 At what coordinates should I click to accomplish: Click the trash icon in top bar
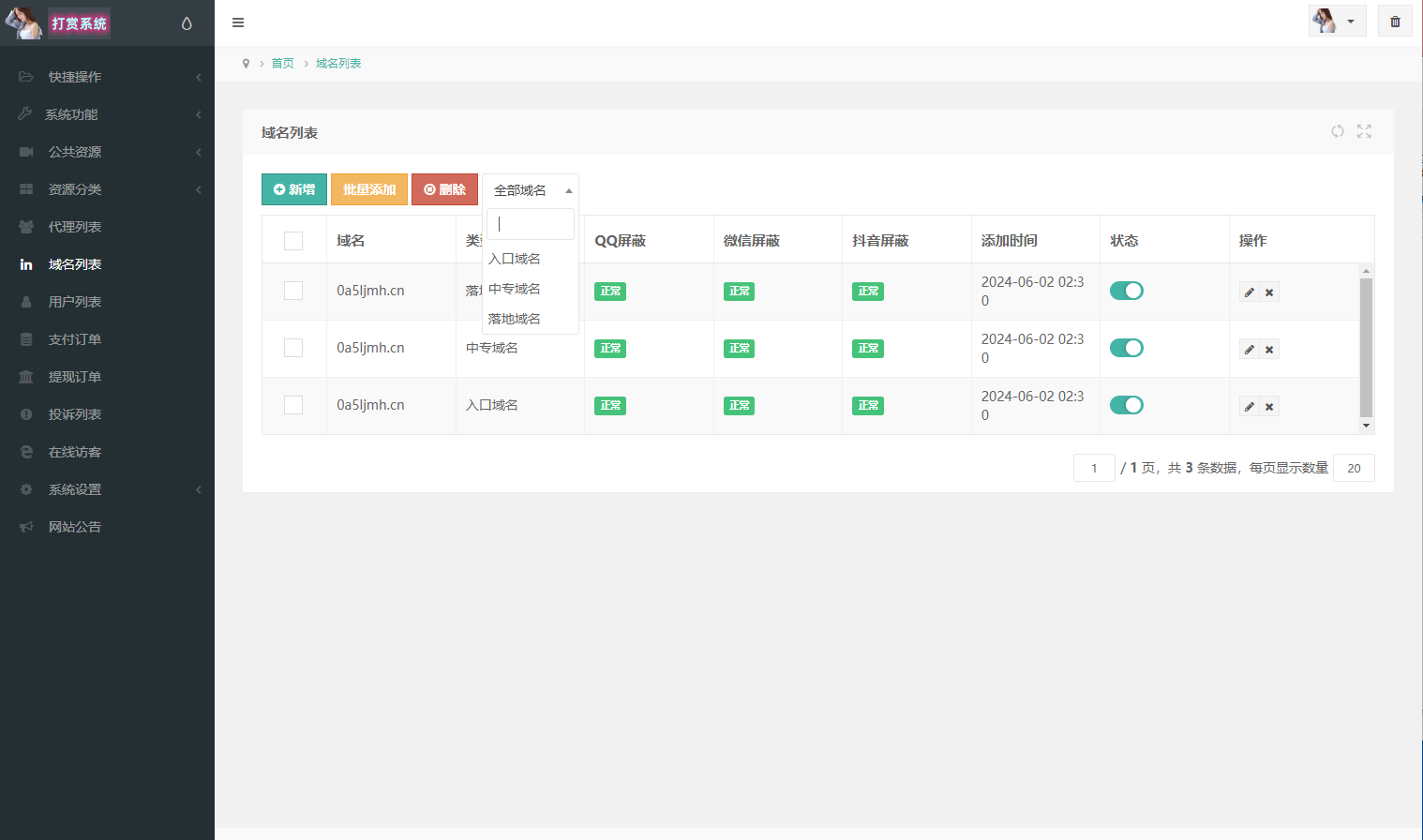[x=1395, y=22]
